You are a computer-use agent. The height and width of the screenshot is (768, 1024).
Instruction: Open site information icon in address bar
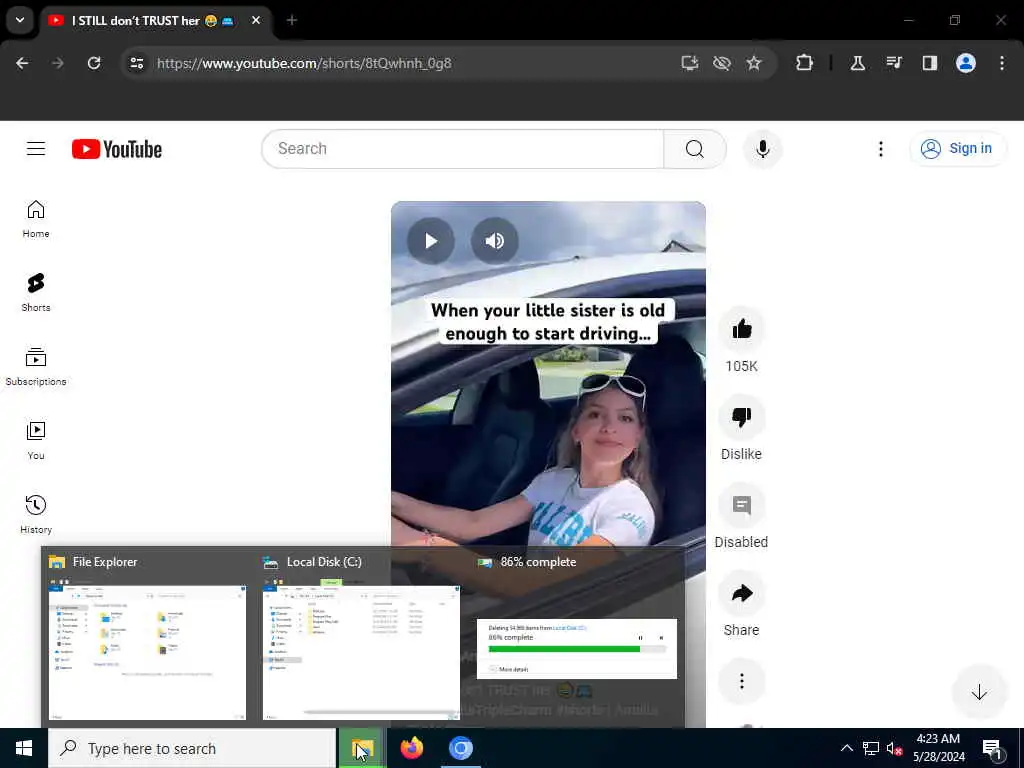[136, 63]
